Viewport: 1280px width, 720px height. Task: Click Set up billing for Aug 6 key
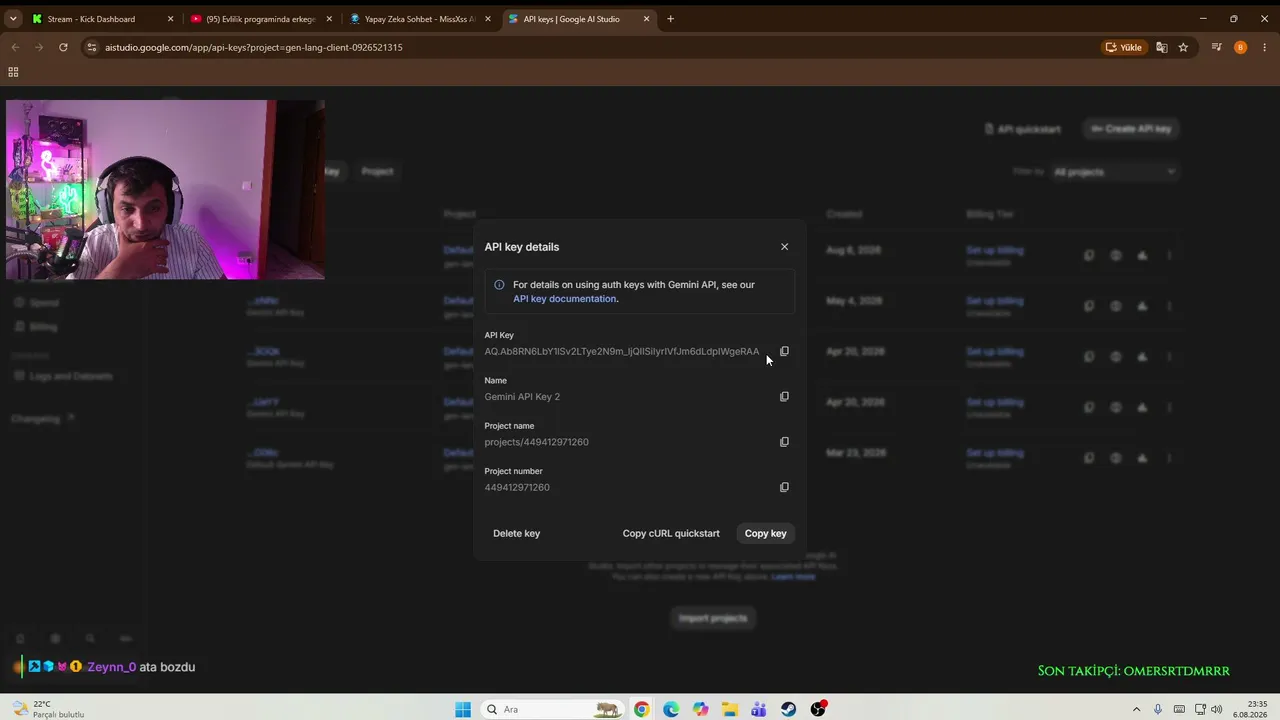[994, 250]
